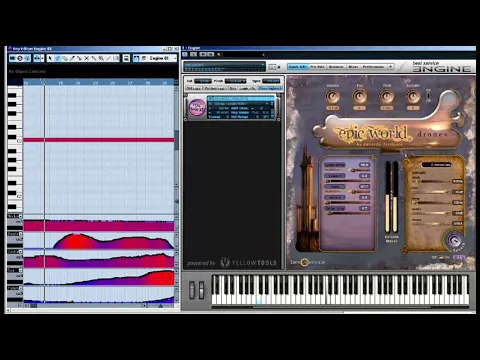Screen dimensions: 480x360
Task: Flip the On/Off switch beside the knobs
Action: [428, 95]
